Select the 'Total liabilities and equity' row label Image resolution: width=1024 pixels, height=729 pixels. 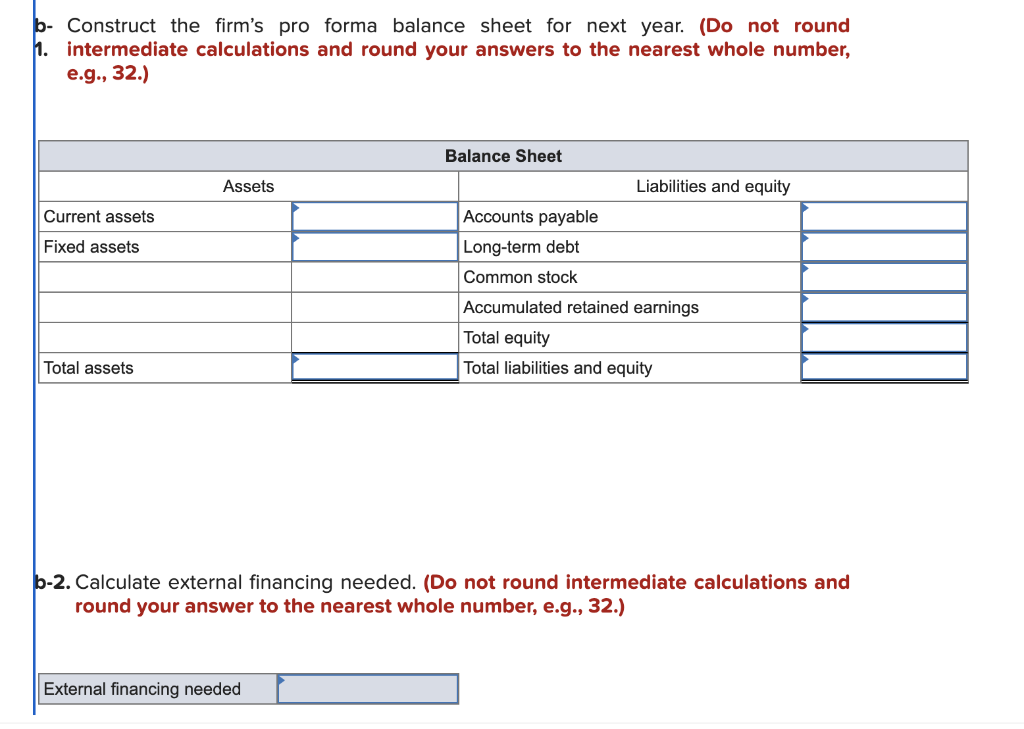pos(558,368)
